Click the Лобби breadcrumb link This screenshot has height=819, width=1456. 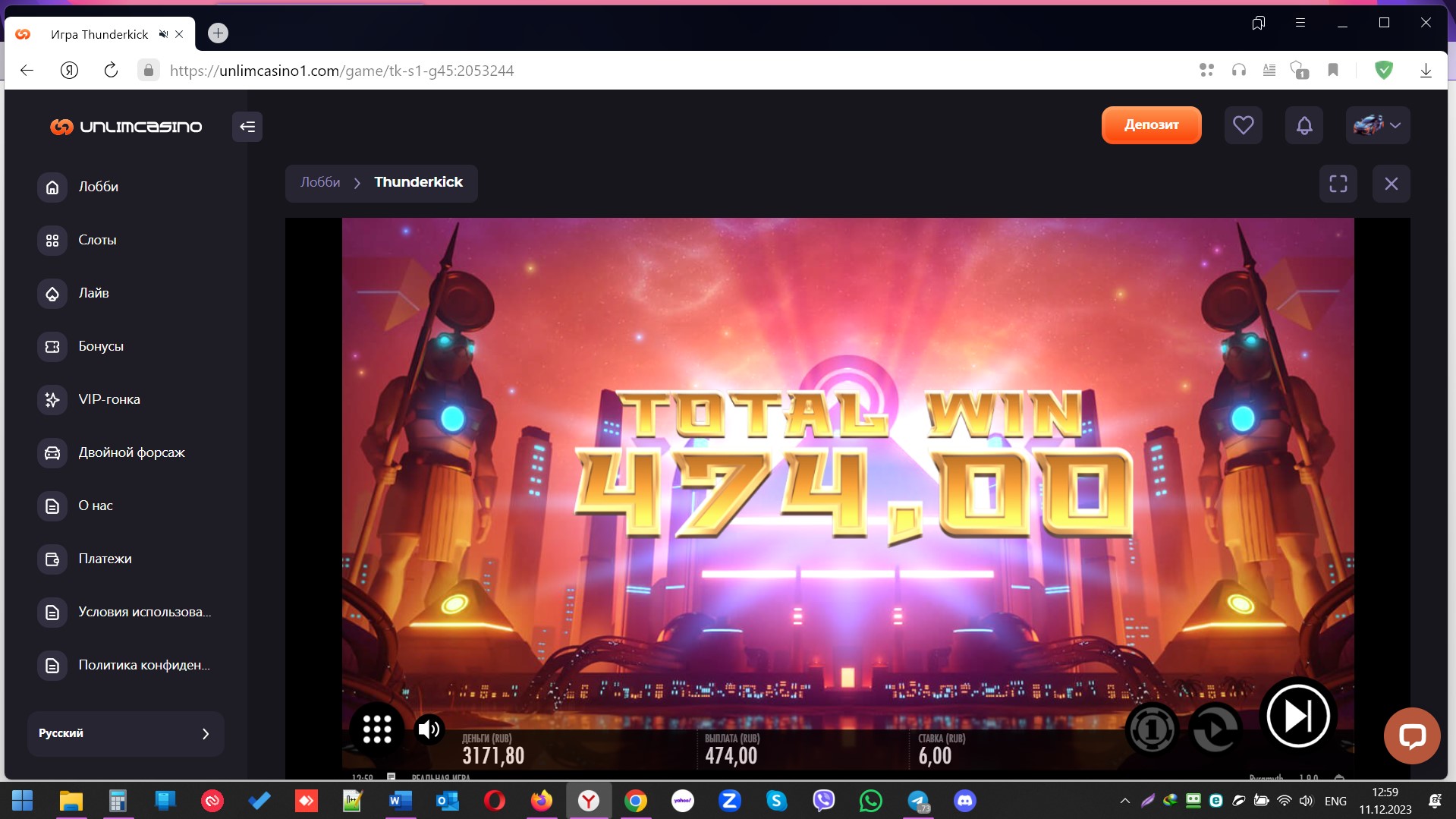(320, 182)
